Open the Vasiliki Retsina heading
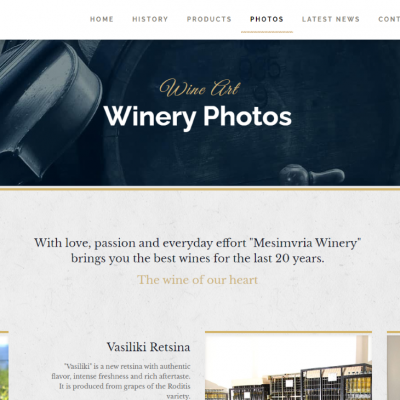Screen dimensions: 400x400 click(x=148, y=347)
